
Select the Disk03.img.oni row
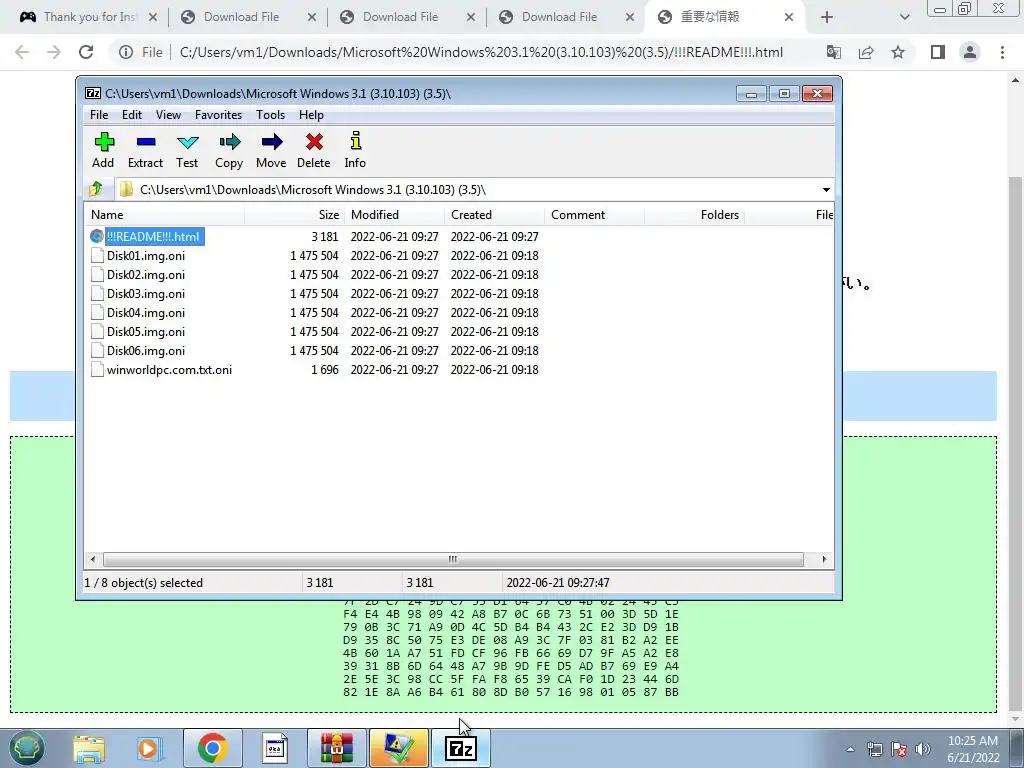tap(458, 293)
